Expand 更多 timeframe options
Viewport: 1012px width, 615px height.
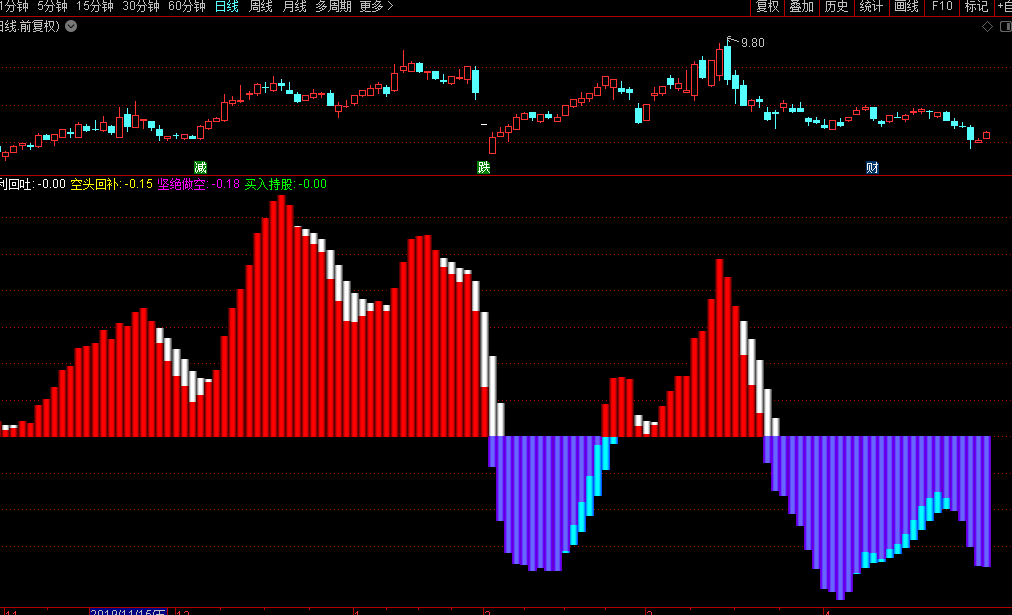(x=376, y=7)
